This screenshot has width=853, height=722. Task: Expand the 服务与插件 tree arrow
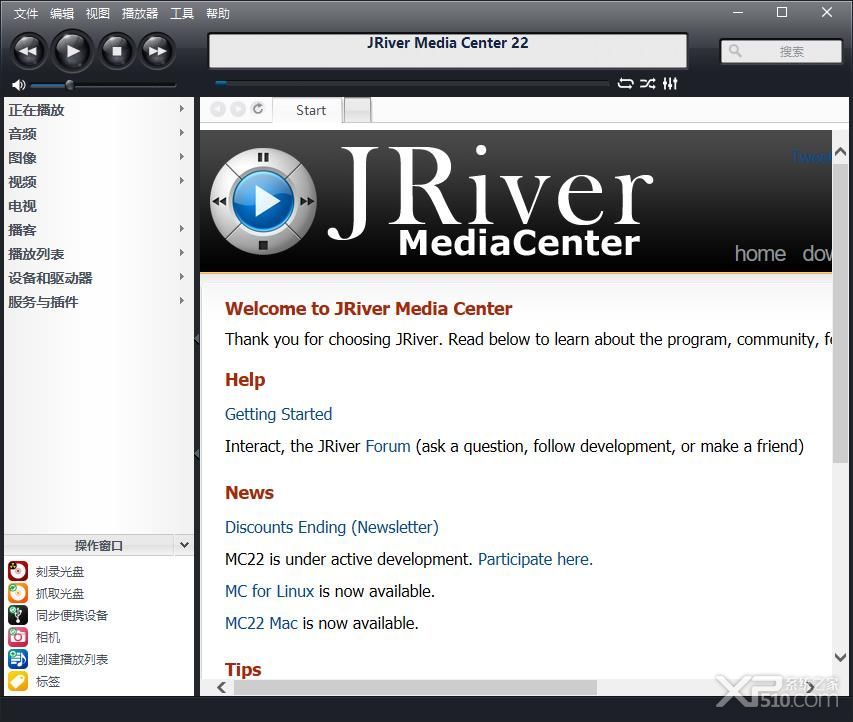(182, 300)
